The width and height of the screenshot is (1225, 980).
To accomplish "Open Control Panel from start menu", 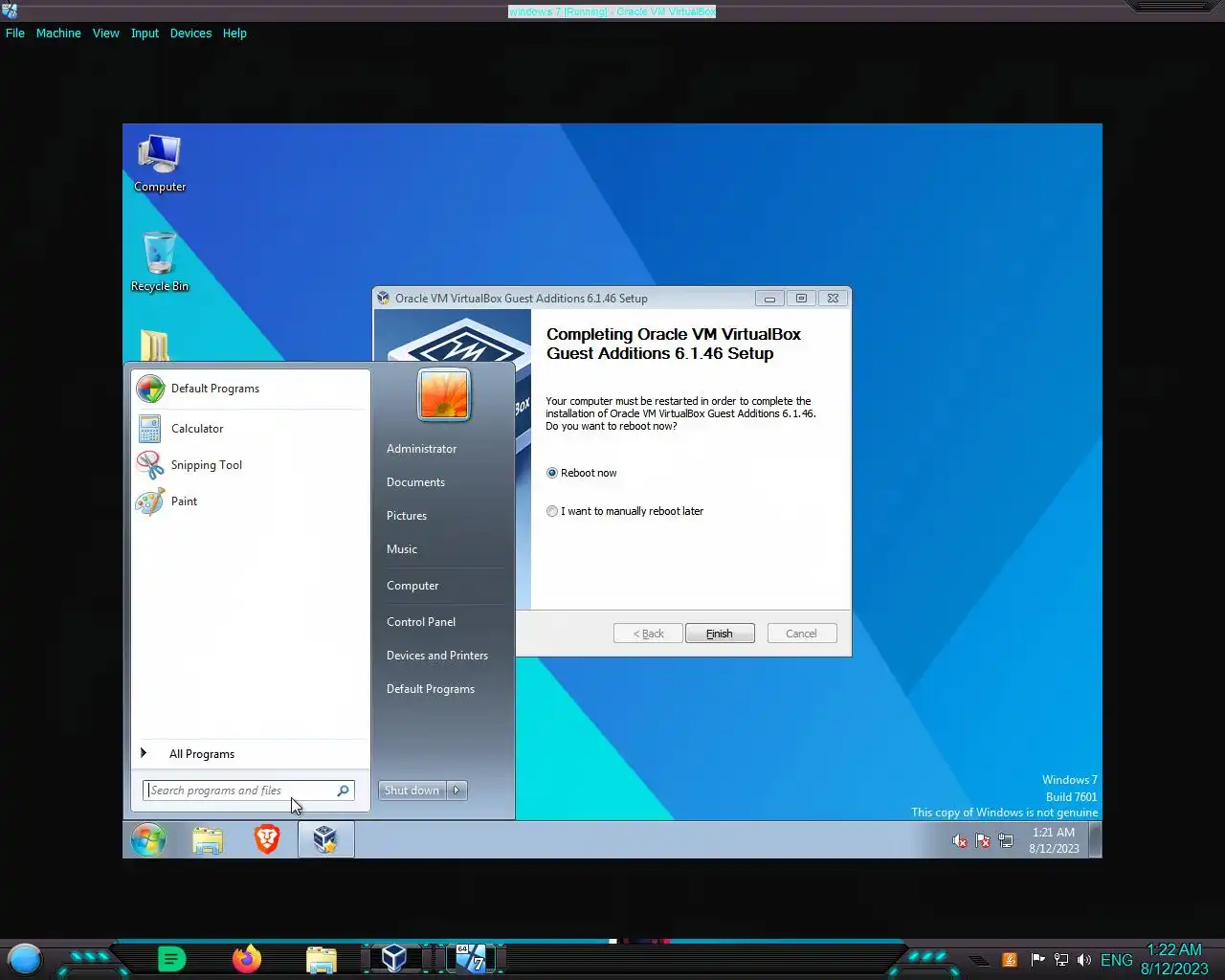I will coord(421,622).
